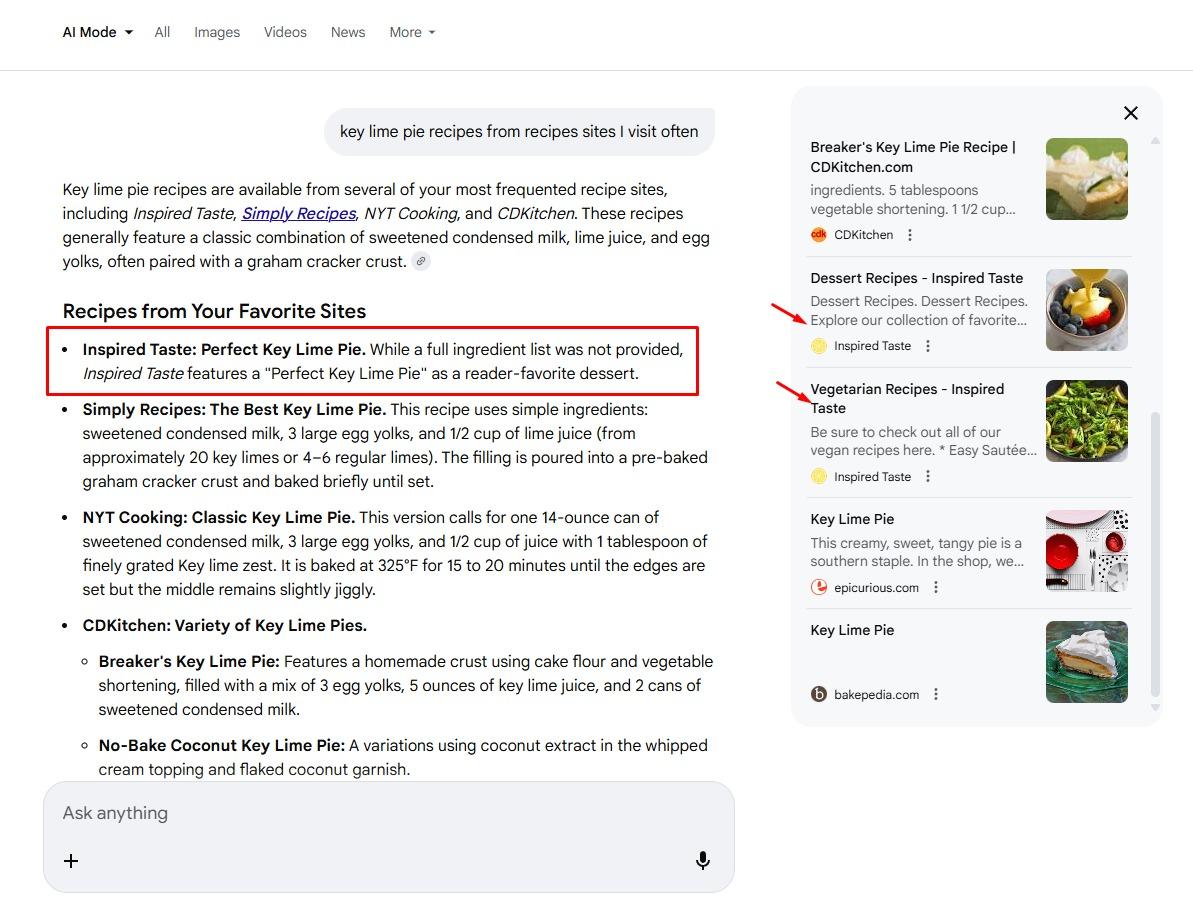Click the search query bubble text

pos(519,132)
